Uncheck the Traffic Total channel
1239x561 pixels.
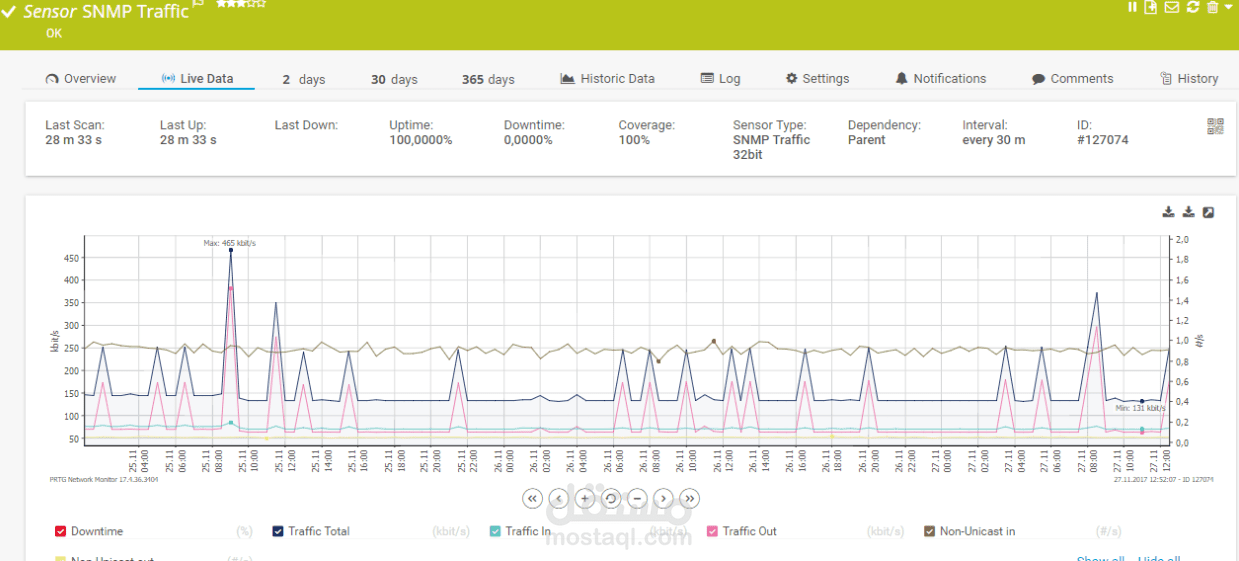point(278,531)
